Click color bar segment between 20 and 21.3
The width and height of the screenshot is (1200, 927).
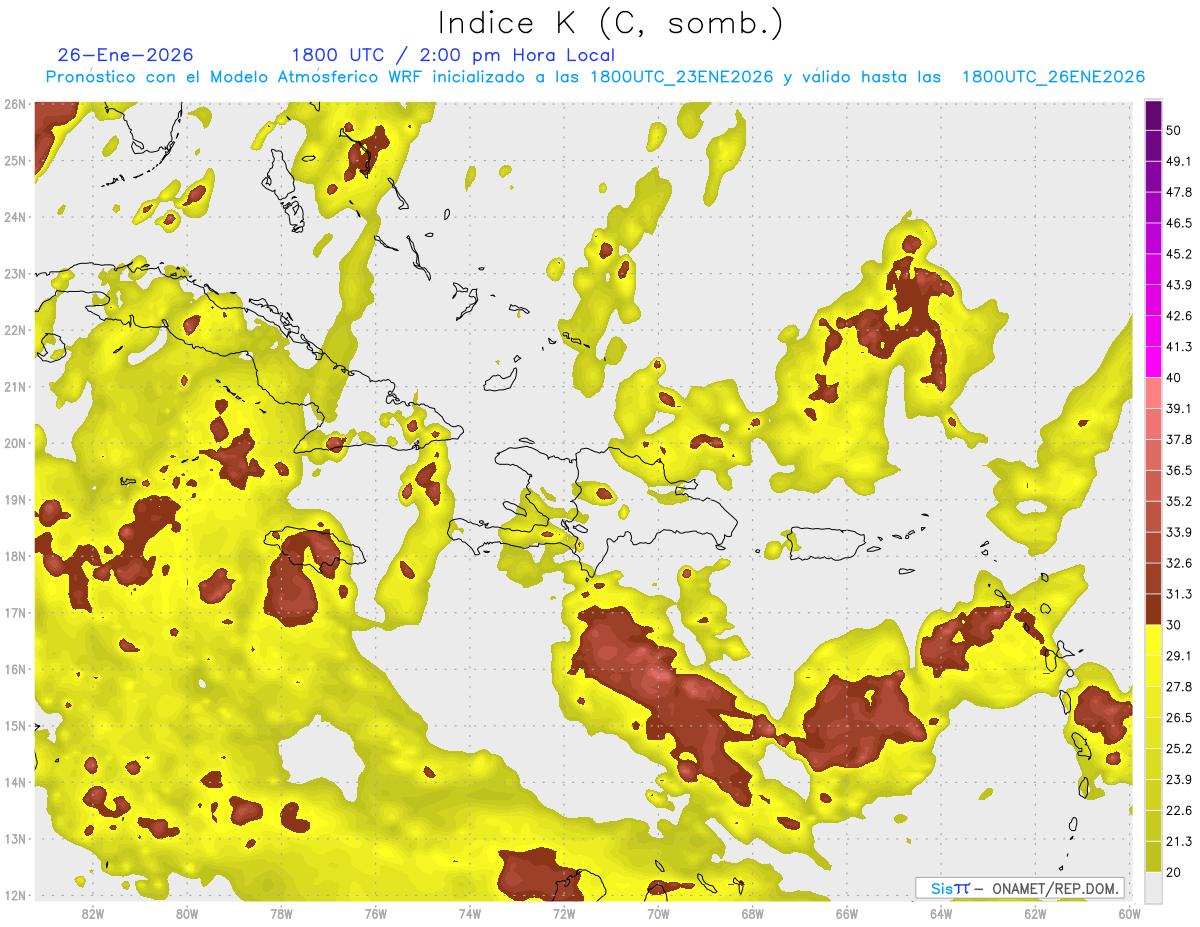coord(1153,856)
